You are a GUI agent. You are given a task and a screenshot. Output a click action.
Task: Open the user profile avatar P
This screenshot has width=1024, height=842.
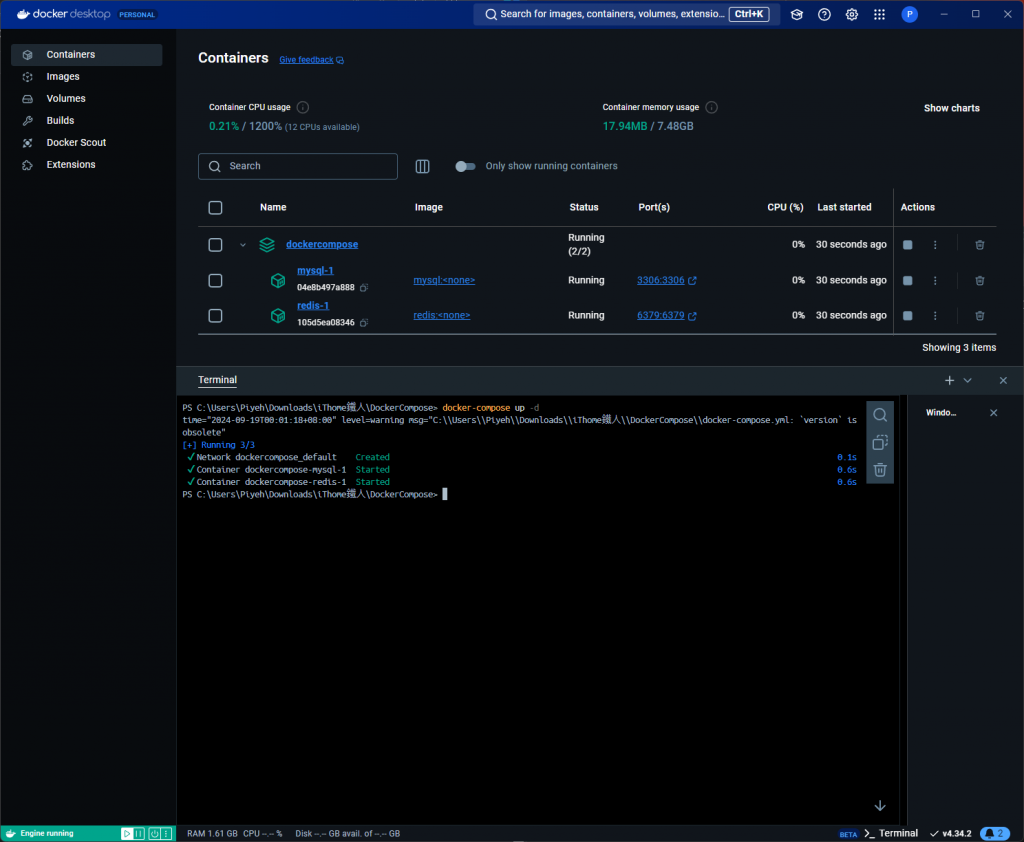[909, 14]
